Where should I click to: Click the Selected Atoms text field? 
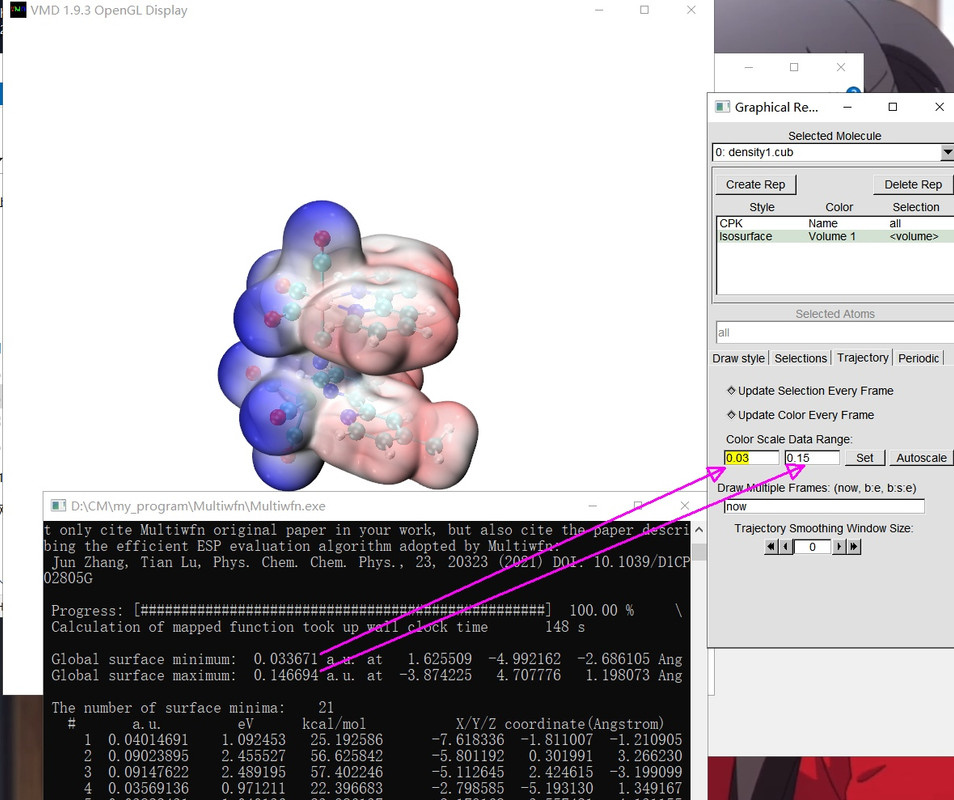835,333
